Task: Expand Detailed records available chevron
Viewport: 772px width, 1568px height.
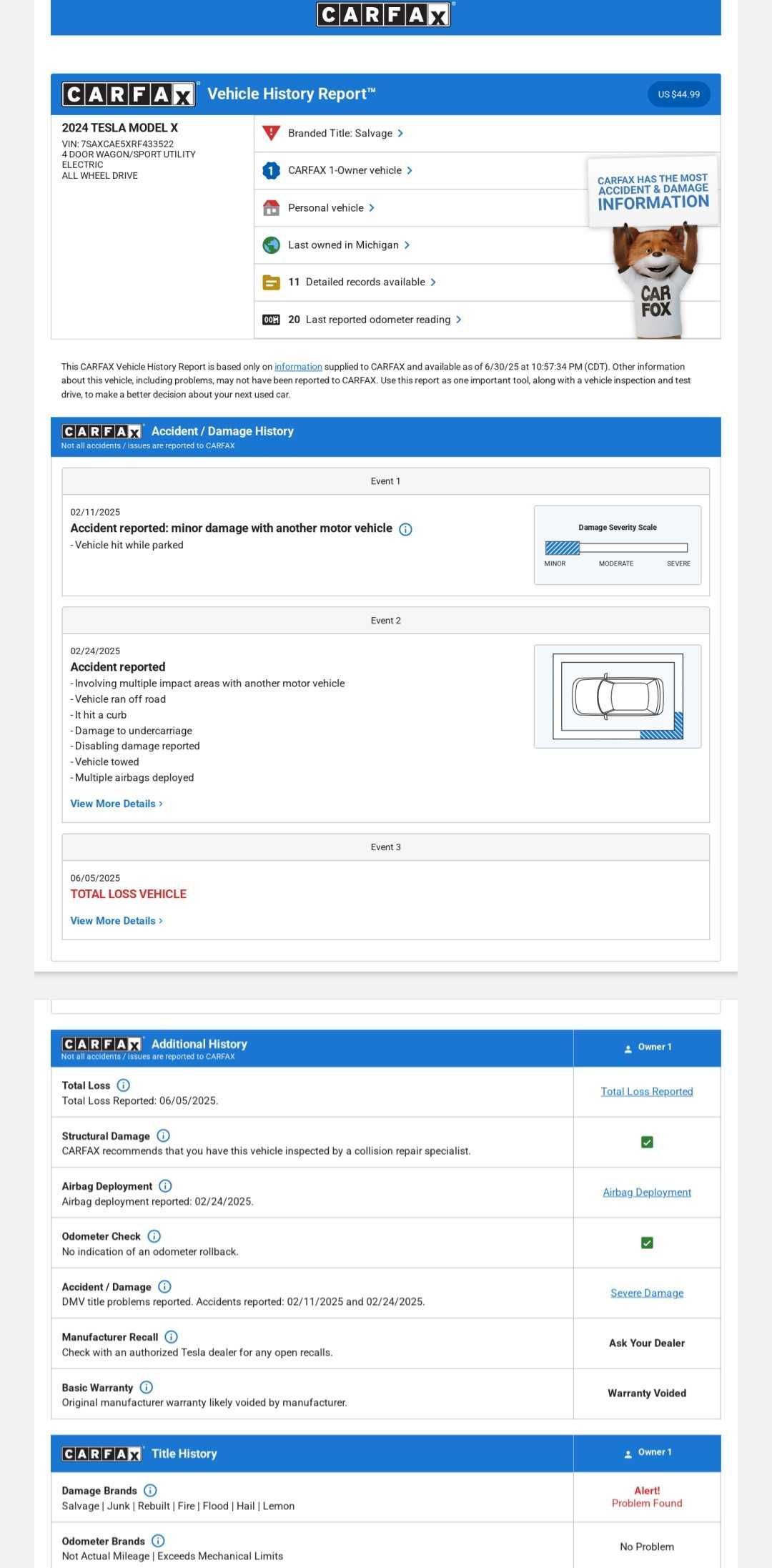Action: (433, 282)
